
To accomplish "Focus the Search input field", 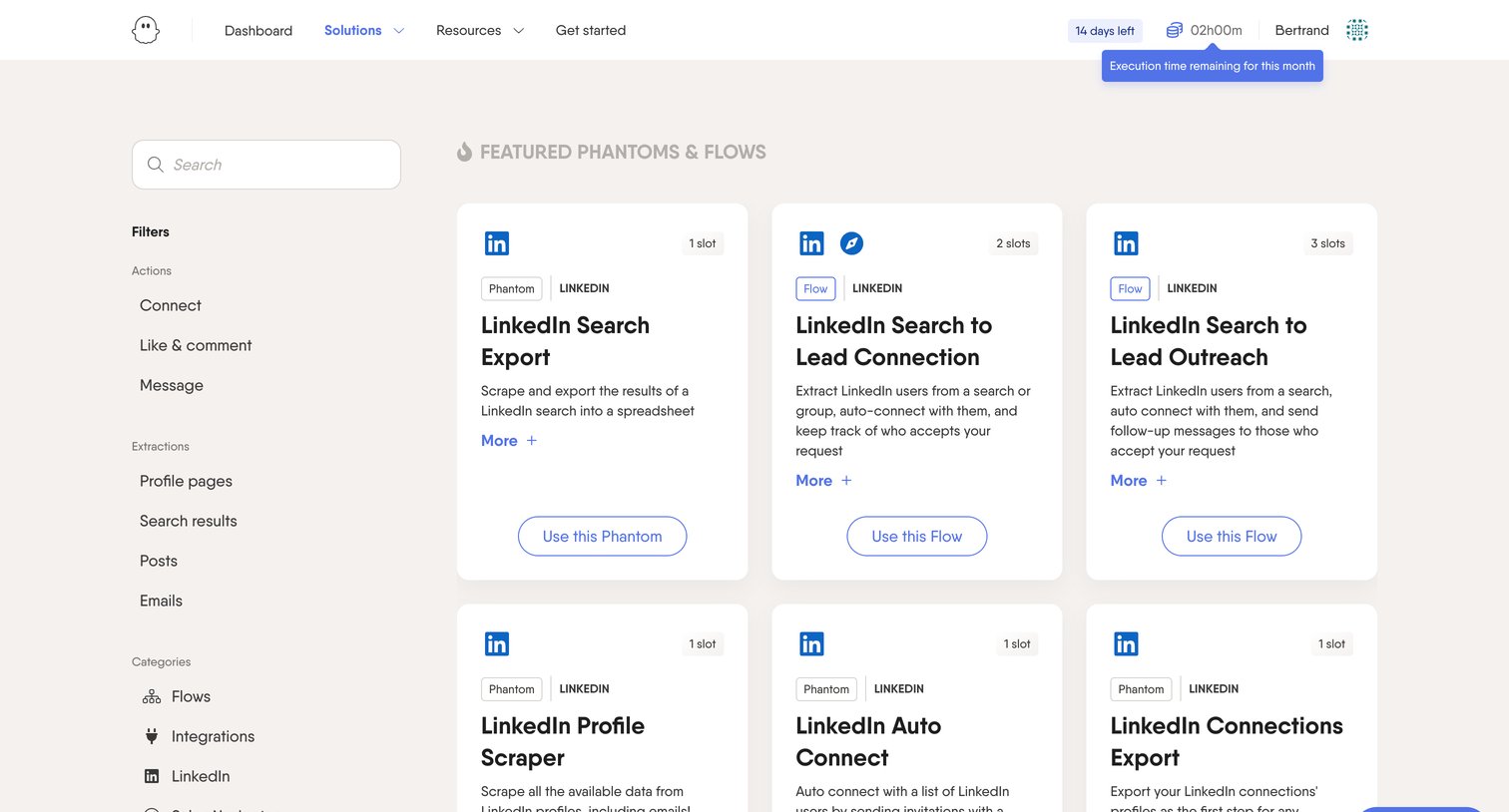I will [x=266, y=165].
